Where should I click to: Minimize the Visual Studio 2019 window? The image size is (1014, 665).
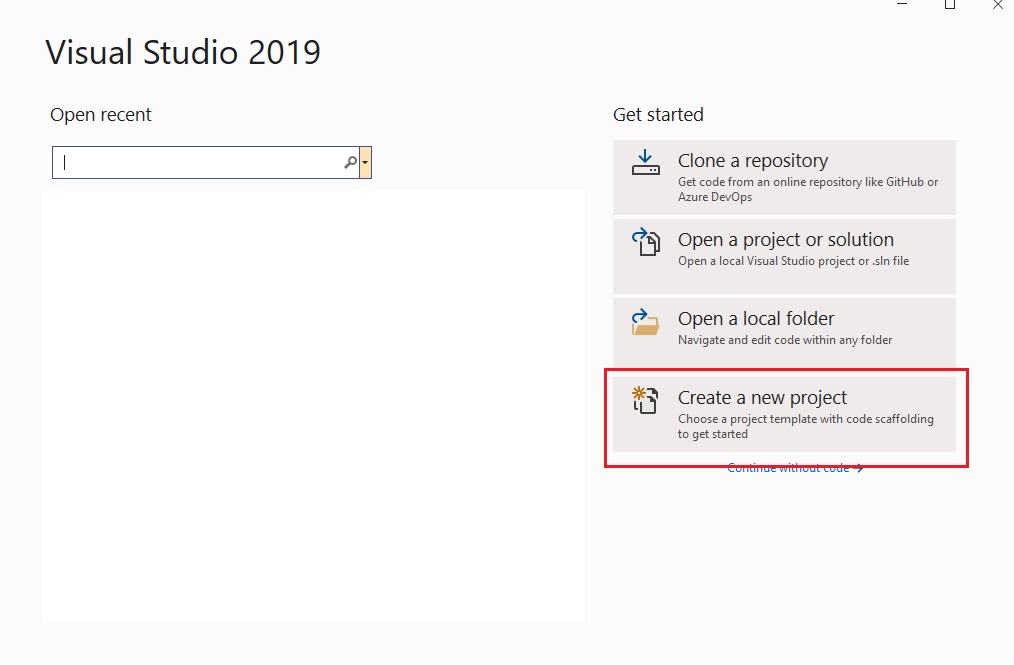902,5
